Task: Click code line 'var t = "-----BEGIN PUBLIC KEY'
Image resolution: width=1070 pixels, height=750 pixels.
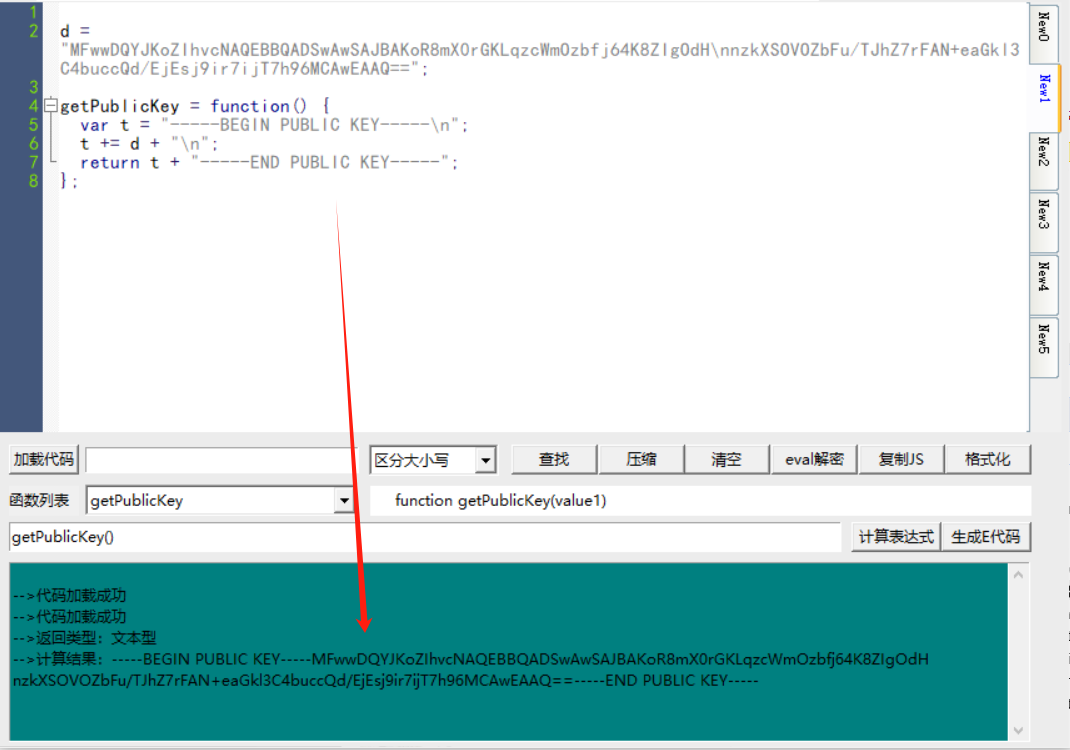Action: coord(274,125)
